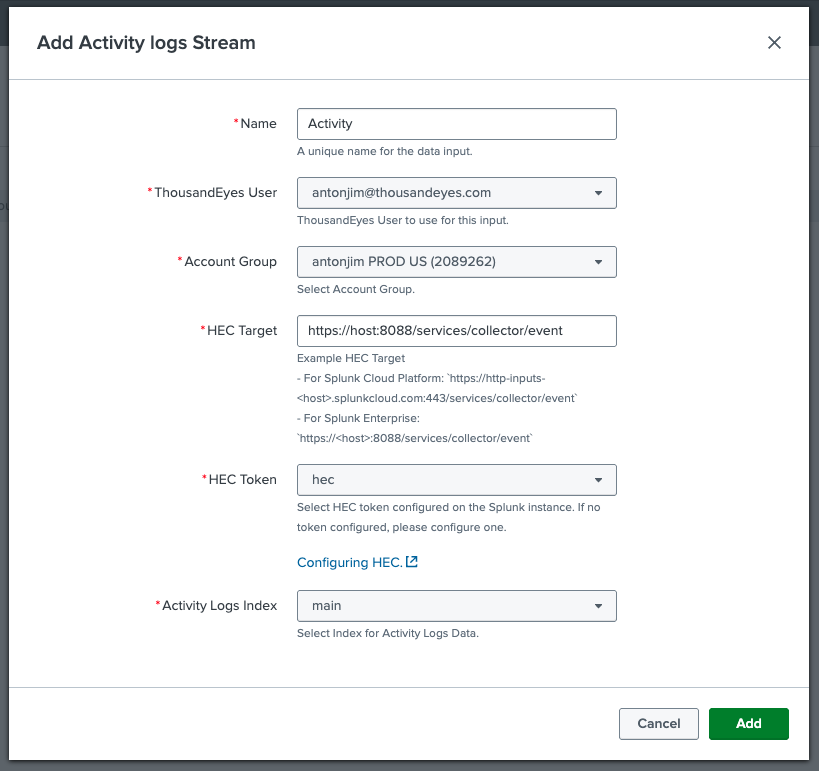
Task: Click the ThousandEyes User field label
Action: pyautogui.click(x=215, y=193)
